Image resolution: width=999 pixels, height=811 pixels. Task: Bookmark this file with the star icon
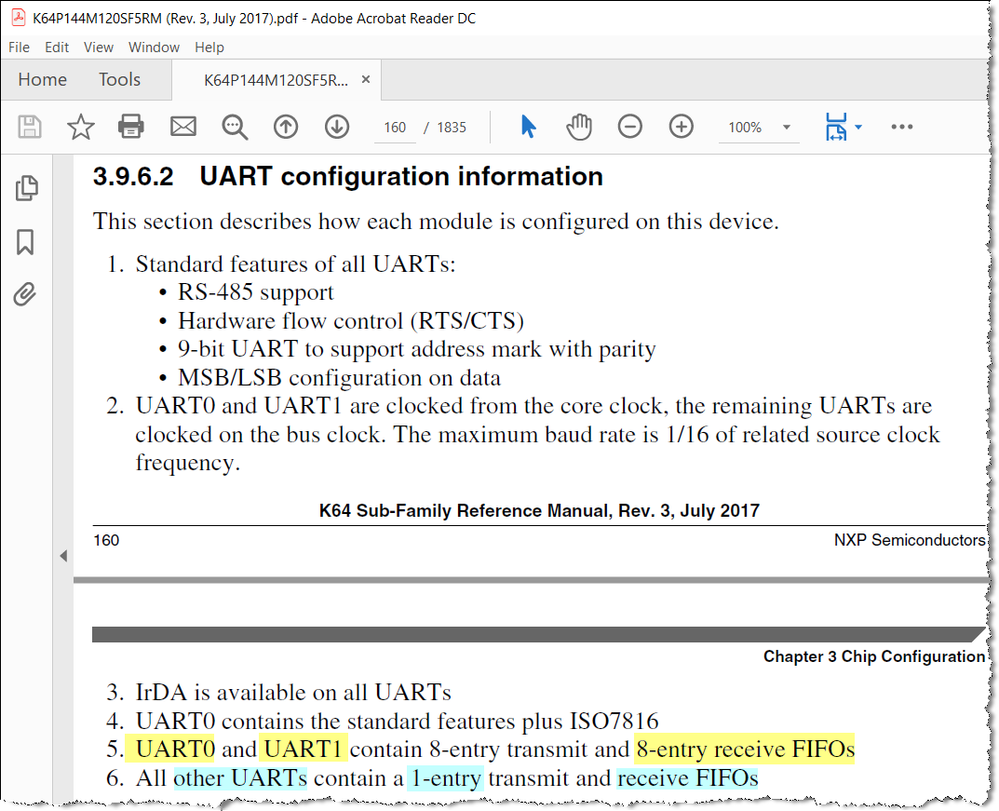tap(81, 127)
